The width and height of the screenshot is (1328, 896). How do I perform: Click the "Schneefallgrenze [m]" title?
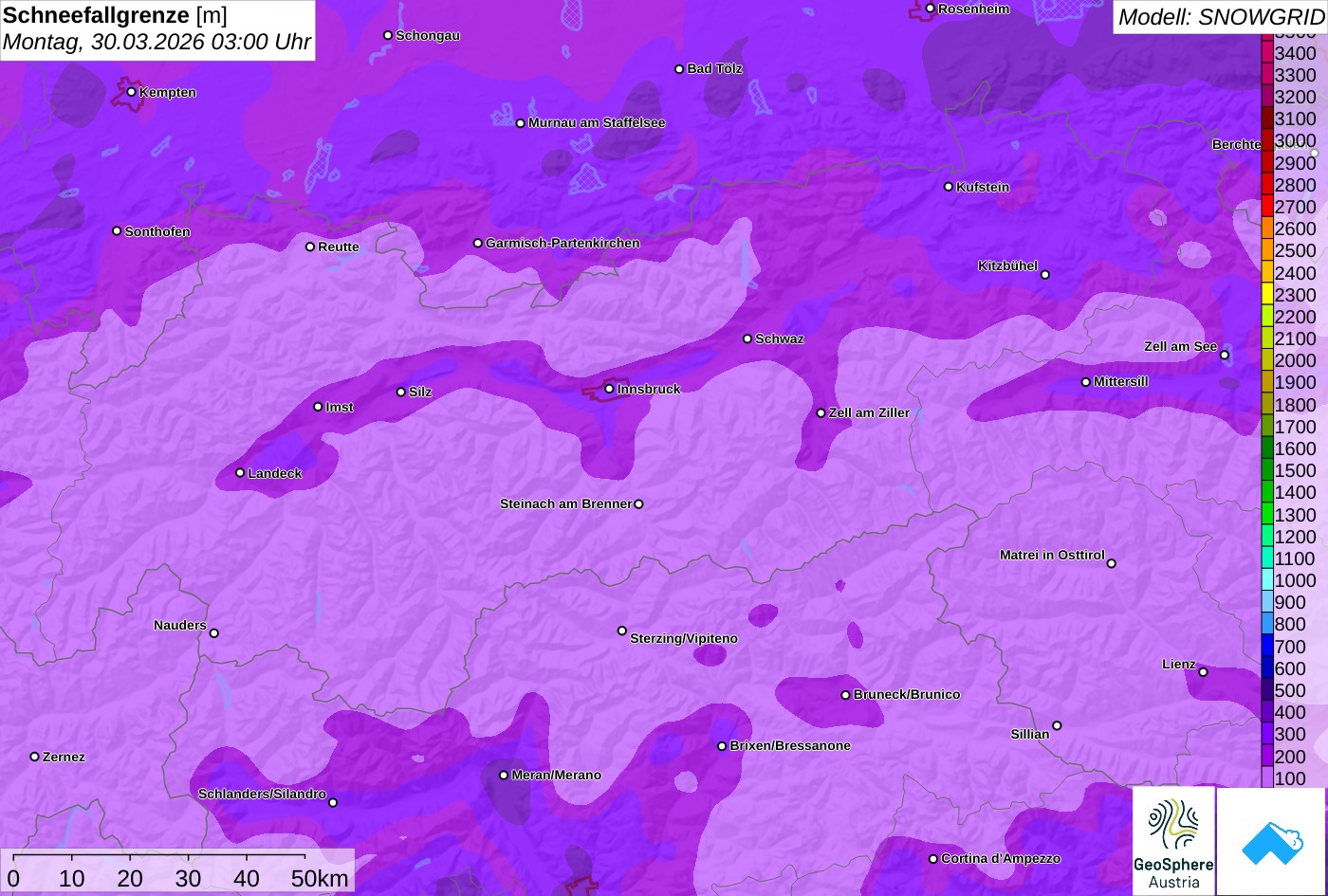click(x=116, y=16)
